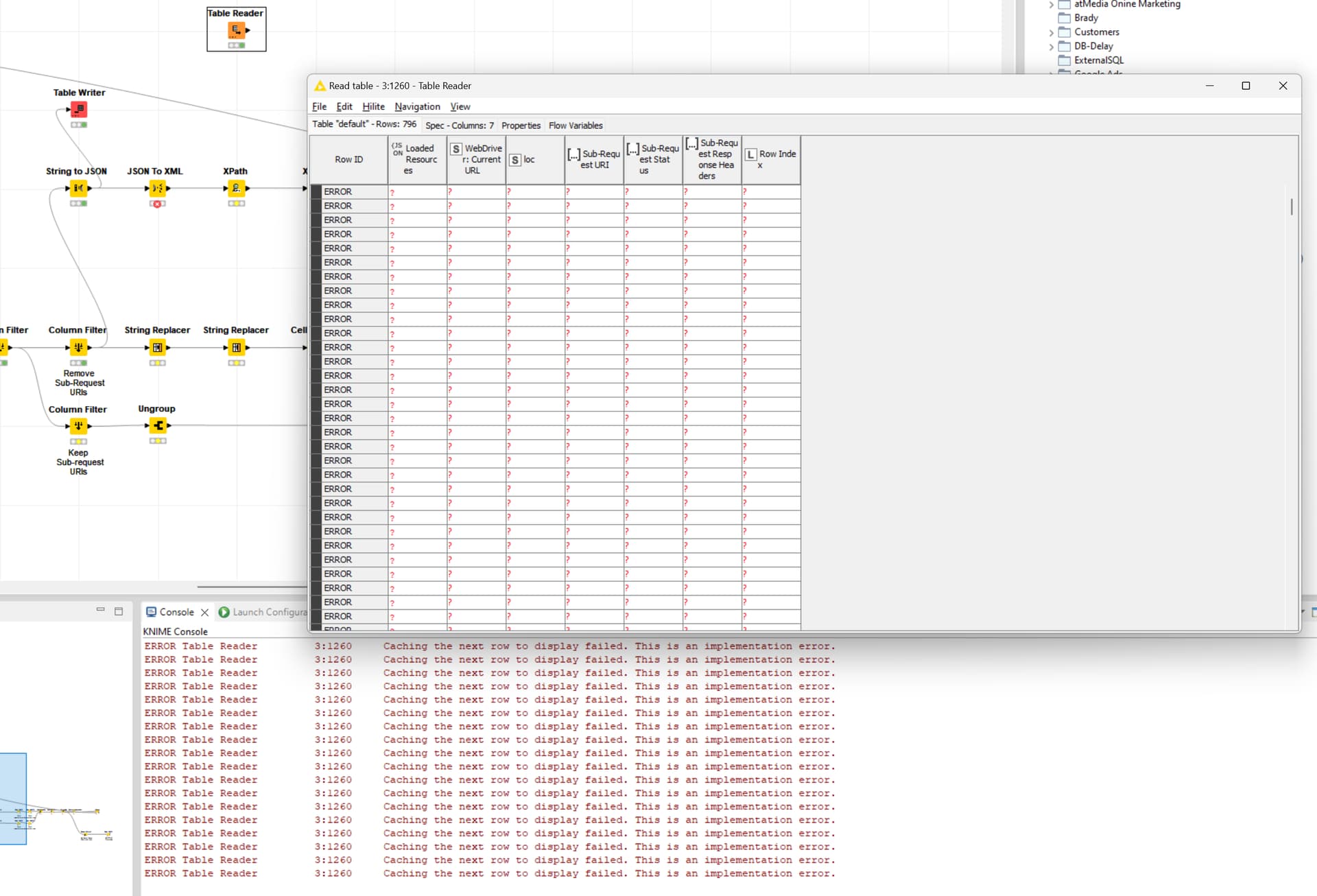Click the red Table Writer node
The image size is (1317, 896).
tap(79, 109)
